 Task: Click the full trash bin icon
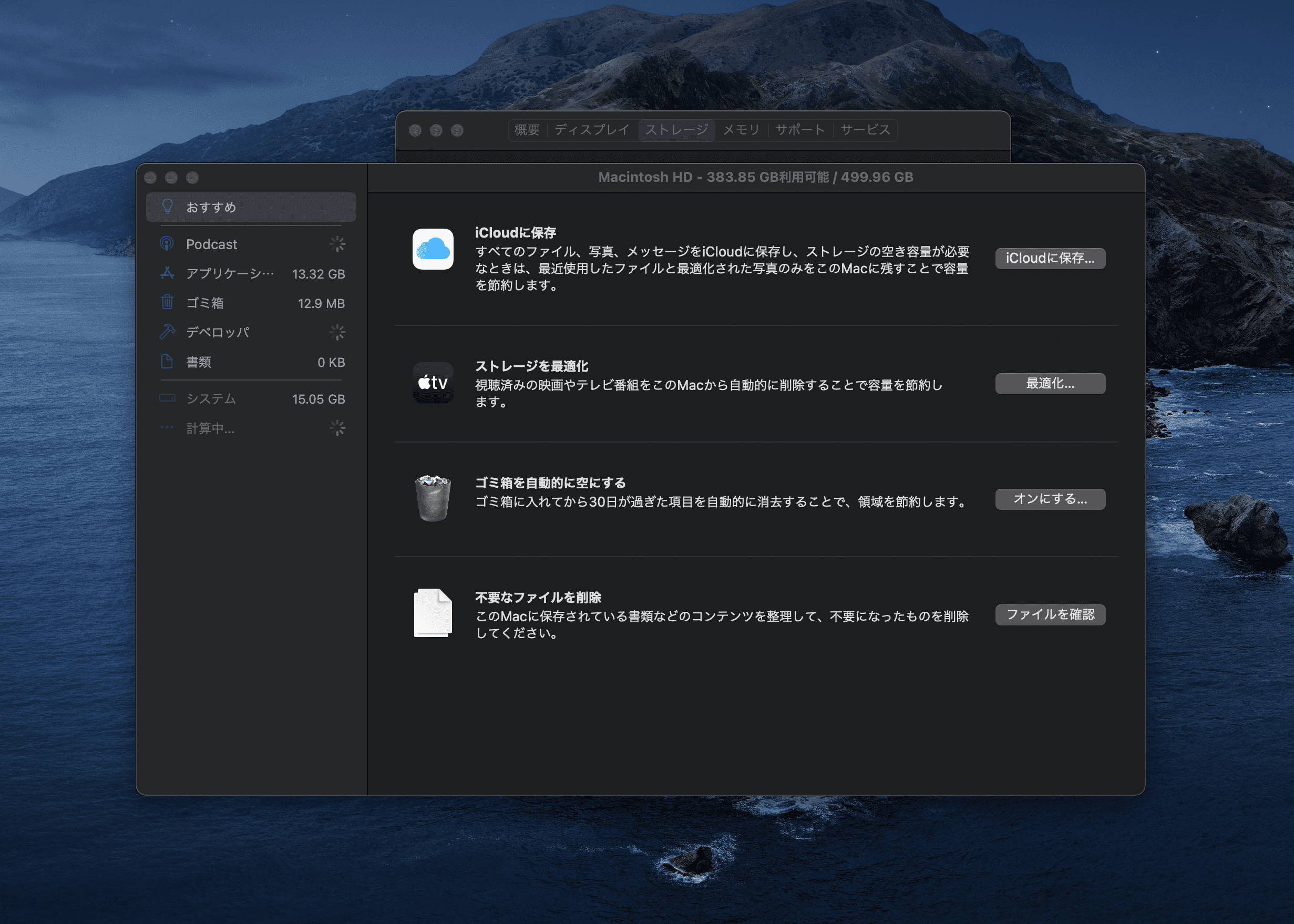(433, 498)
